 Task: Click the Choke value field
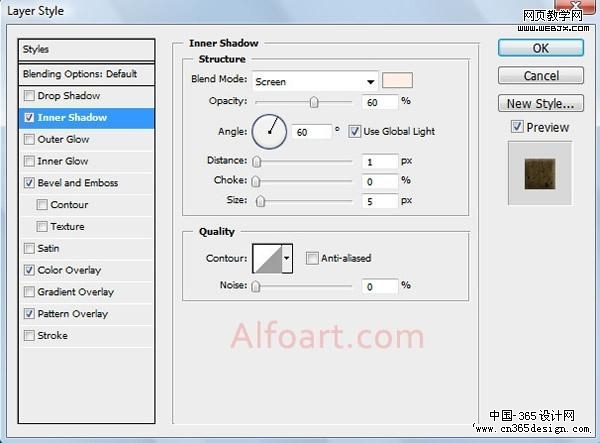click(x=380, y=181)
